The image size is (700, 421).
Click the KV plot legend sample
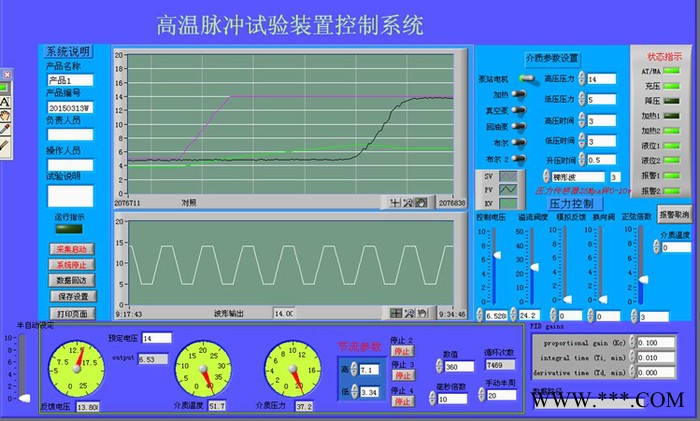(x=508, y=203)
